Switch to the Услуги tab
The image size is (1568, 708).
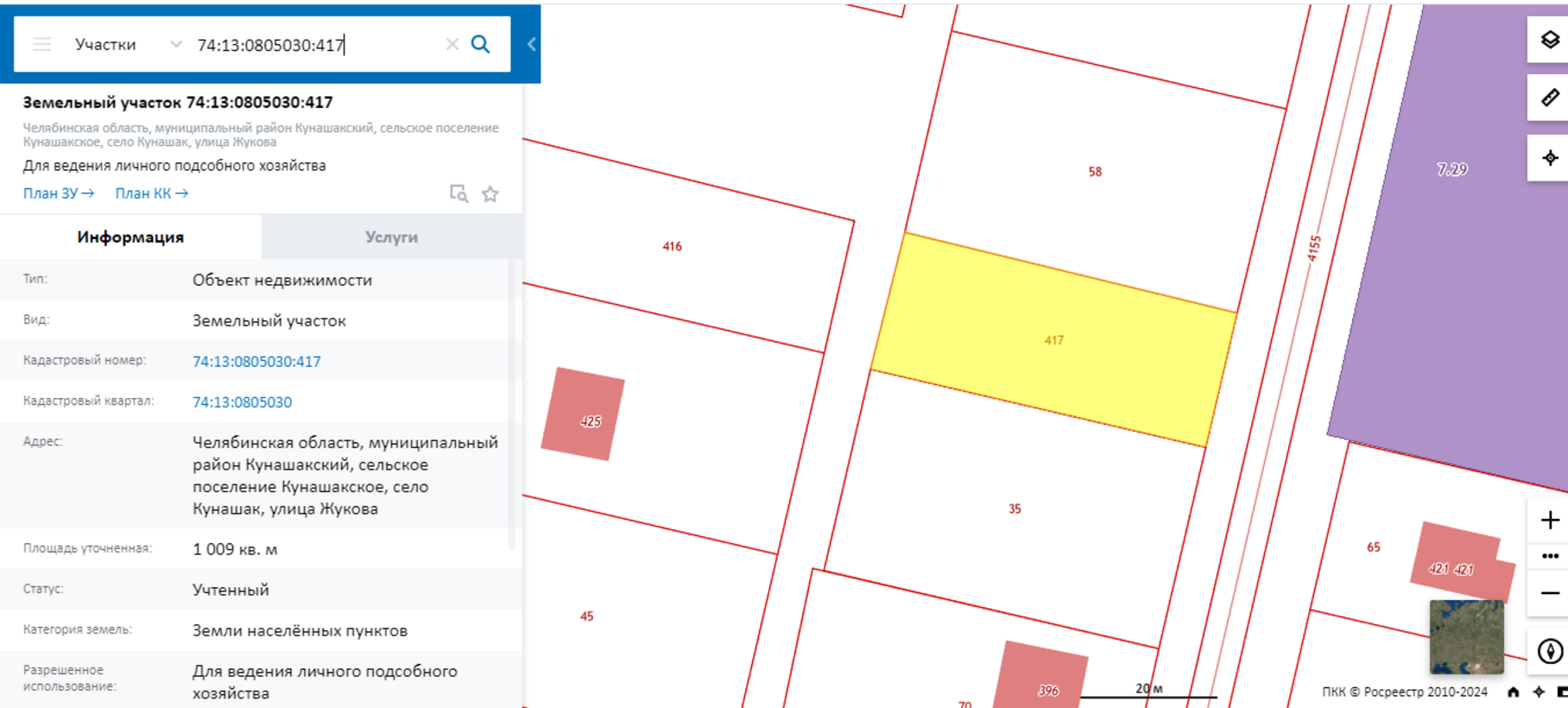point(391,237)
